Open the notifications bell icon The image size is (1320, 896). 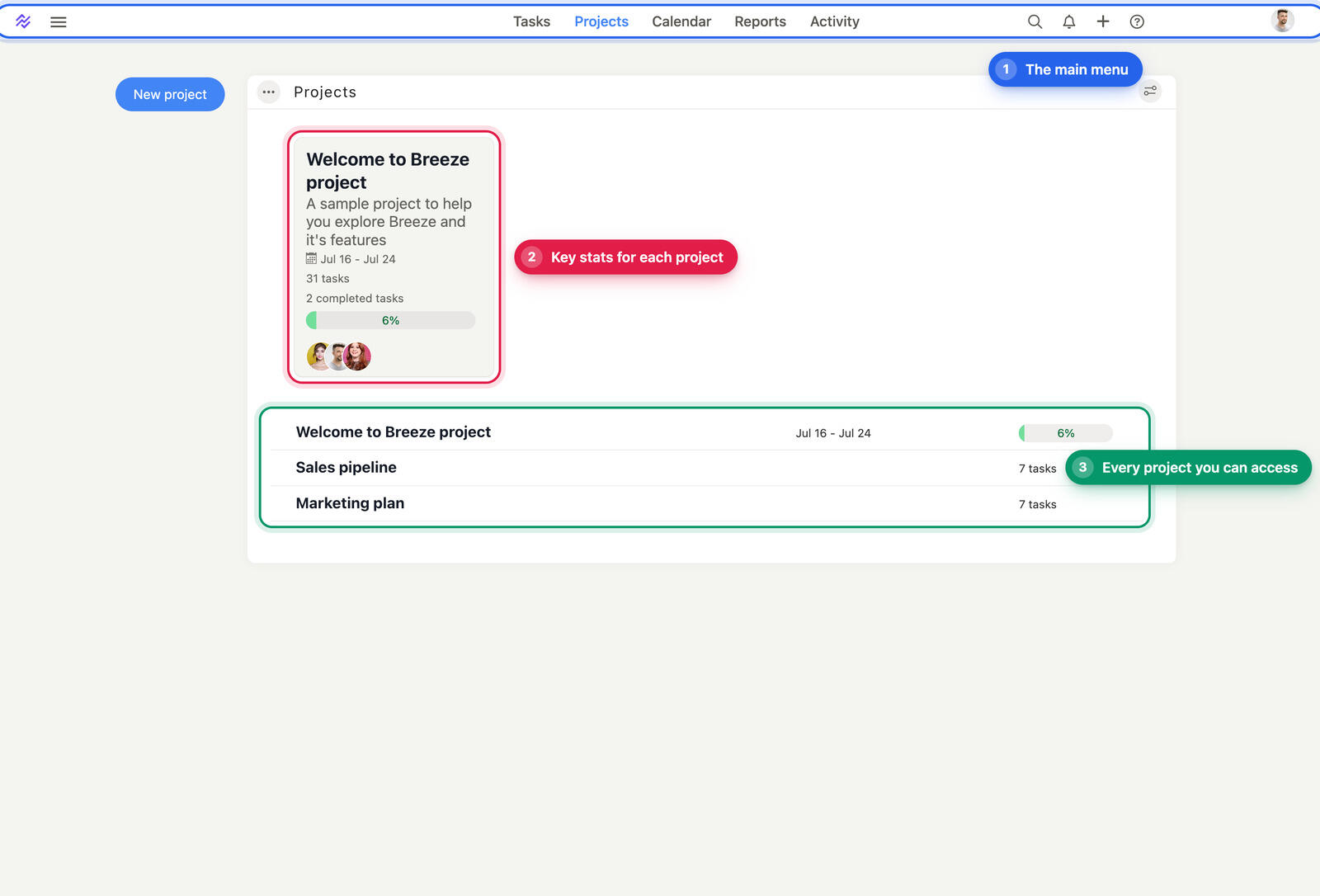(x=1069, y=21)
